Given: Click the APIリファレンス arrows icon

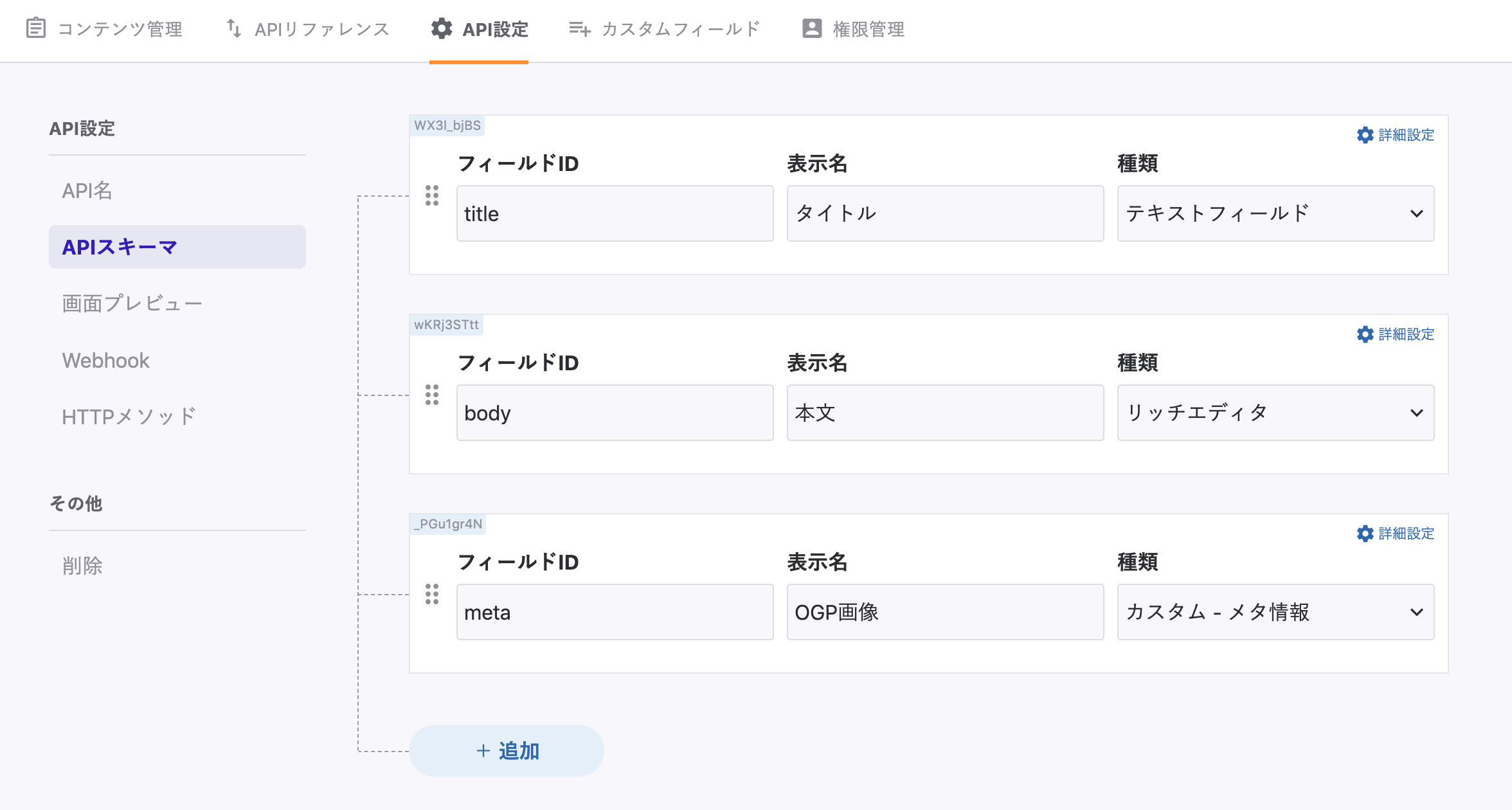Looking at the screenshot, I should pos(234,28).
